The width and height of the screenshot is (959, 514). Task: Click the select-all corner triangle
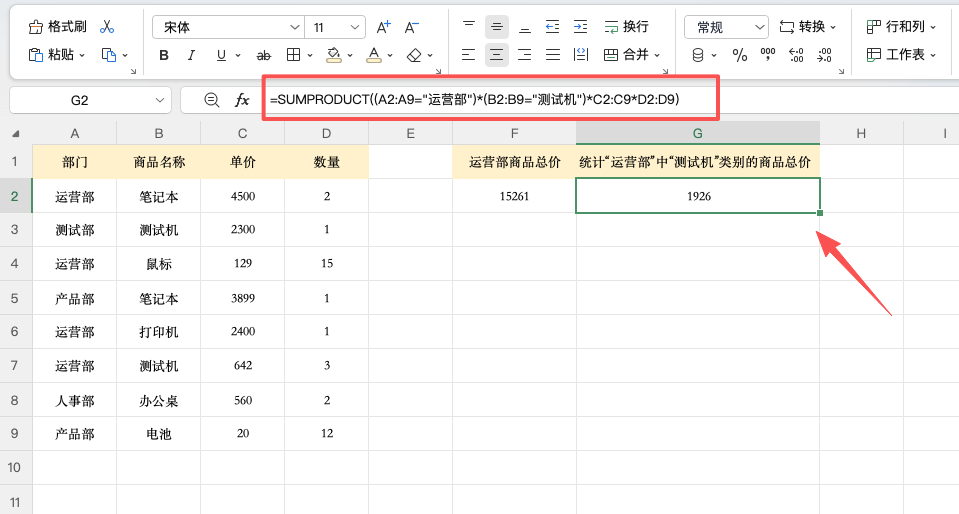[16, 133]
